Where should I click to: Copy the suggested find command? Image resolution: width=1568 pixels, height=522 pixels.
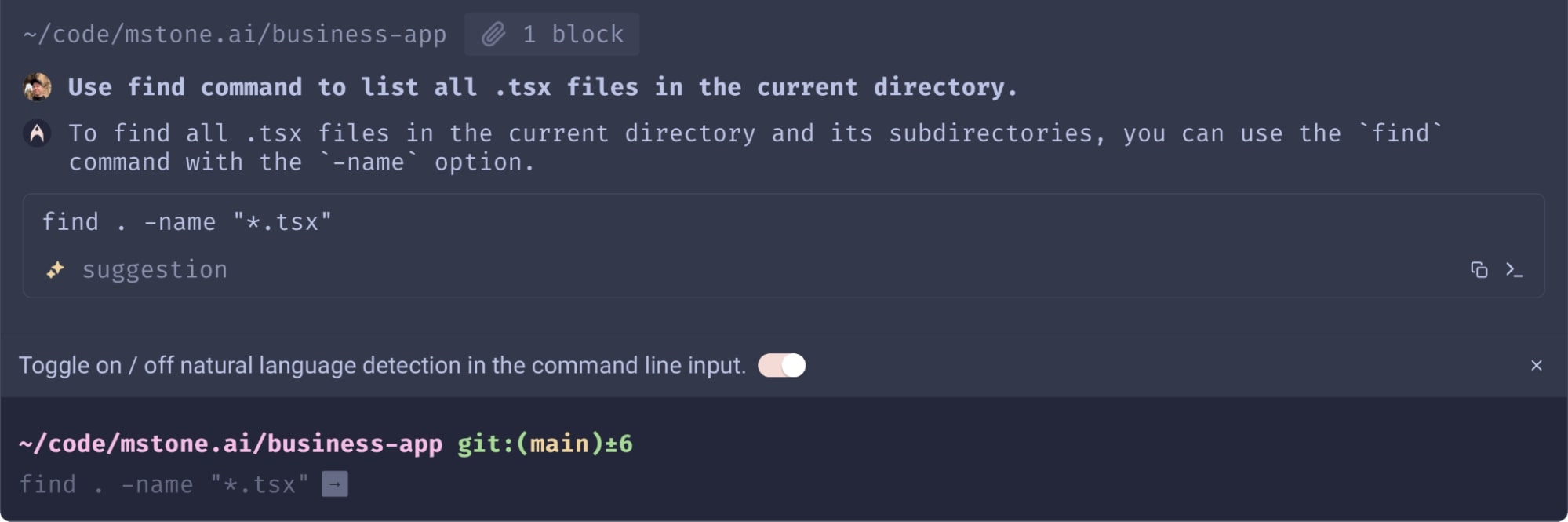pyautogui.click(x=1479, y=270)
